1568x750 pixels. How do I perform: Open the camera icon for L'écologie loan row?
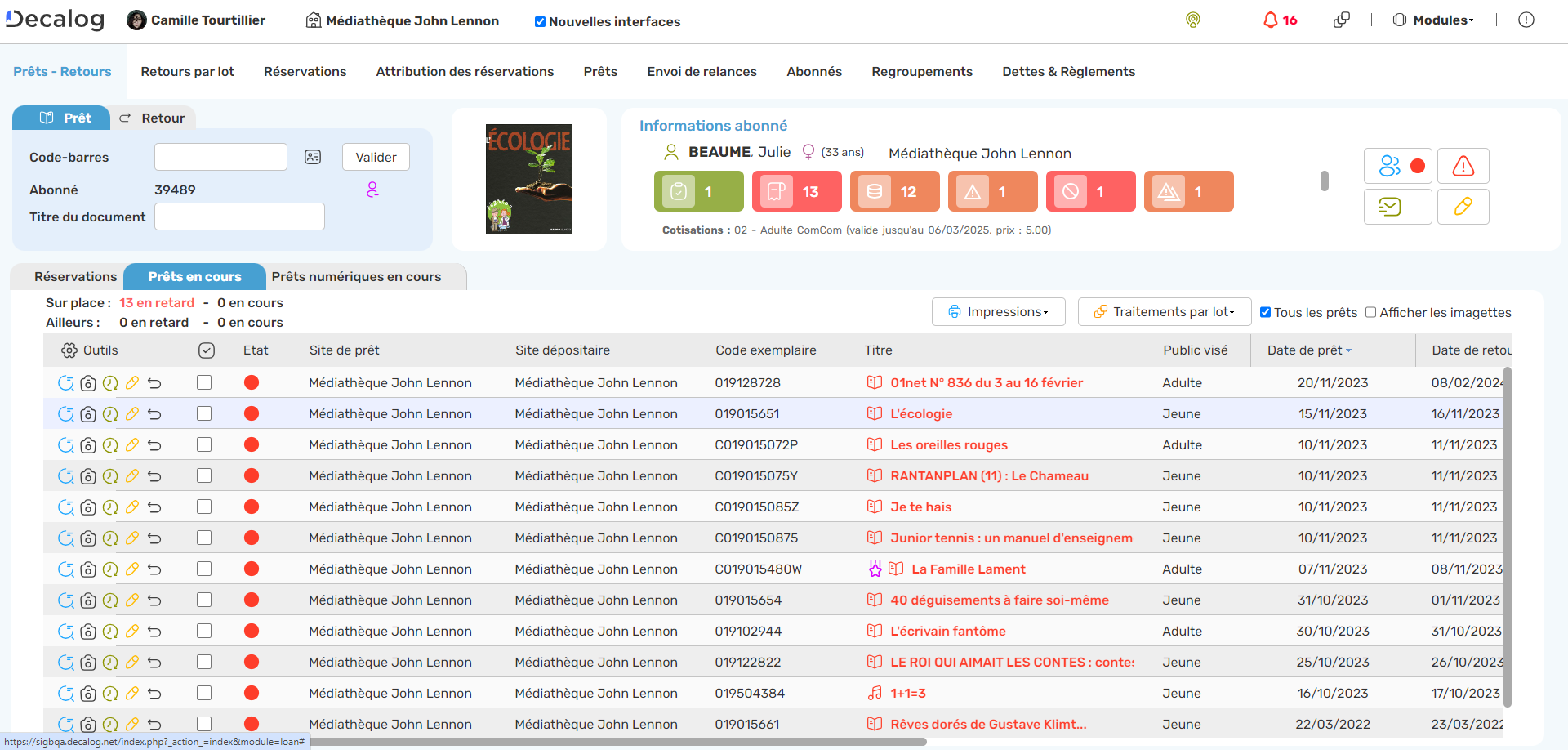88,413
